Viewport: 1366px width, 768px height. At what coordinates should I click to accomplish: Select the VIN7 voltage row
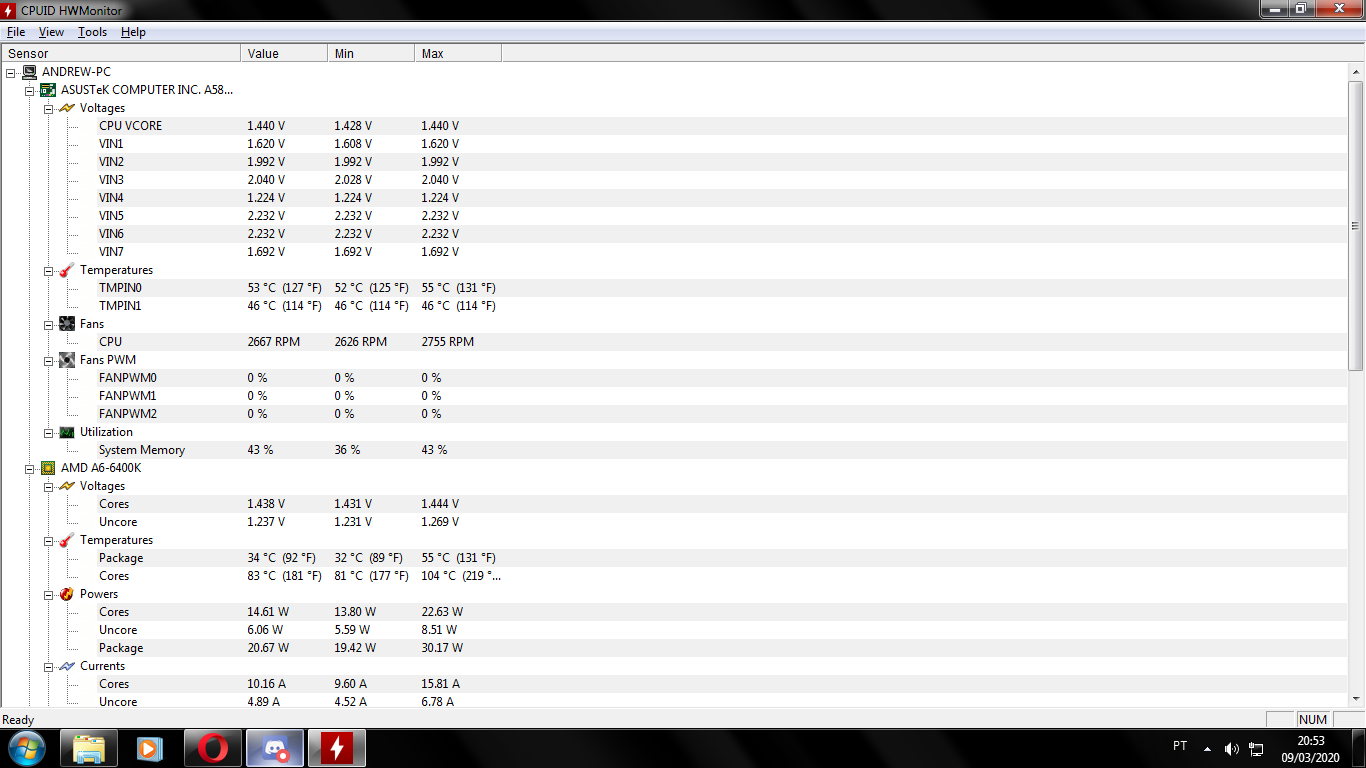coord(674,252)
